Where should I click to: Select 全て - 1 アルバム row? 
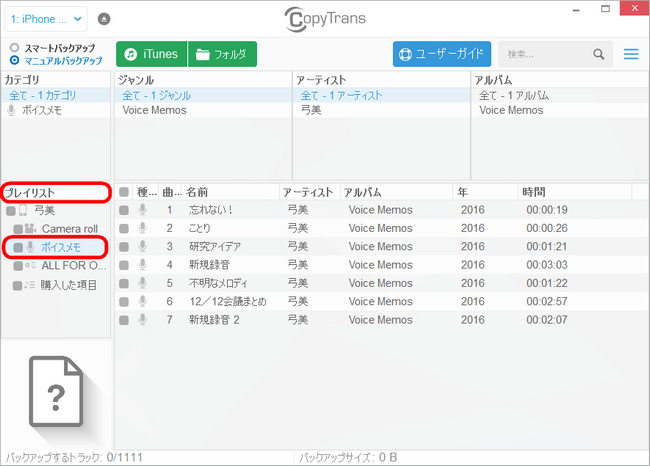pos(560,95)
